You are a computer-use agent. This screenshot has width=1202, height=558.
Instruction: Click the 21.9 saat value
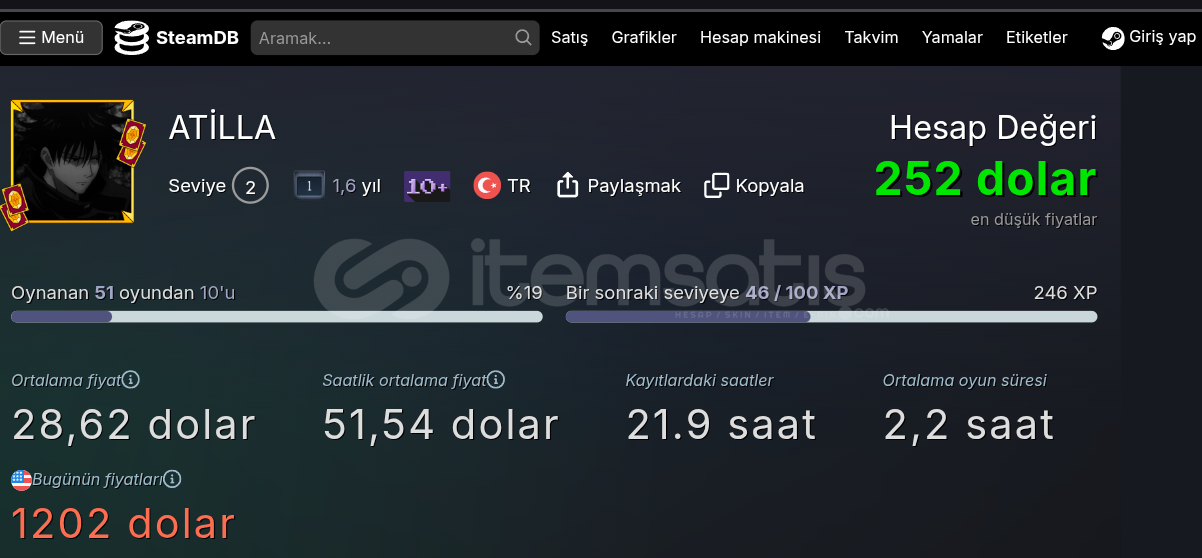(x=721, y=425)
